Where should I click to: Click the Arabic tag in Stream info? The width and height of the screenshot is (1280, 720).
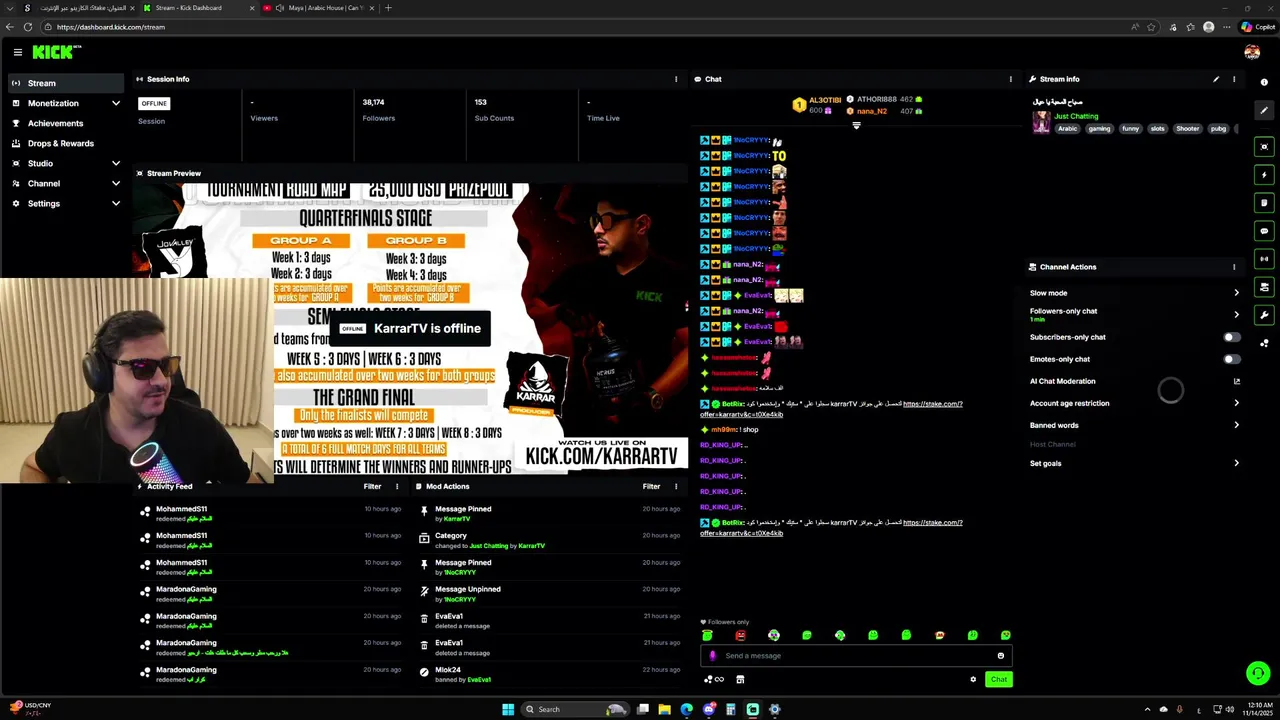pyautogui.click(x=1068, y=128)
